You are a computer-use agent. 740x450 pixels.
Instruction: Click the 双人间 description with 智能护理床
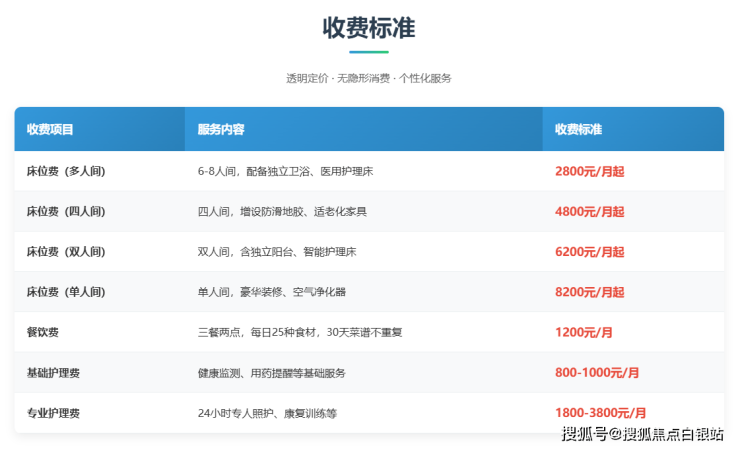pyautogui.click(x=277, y=252)
